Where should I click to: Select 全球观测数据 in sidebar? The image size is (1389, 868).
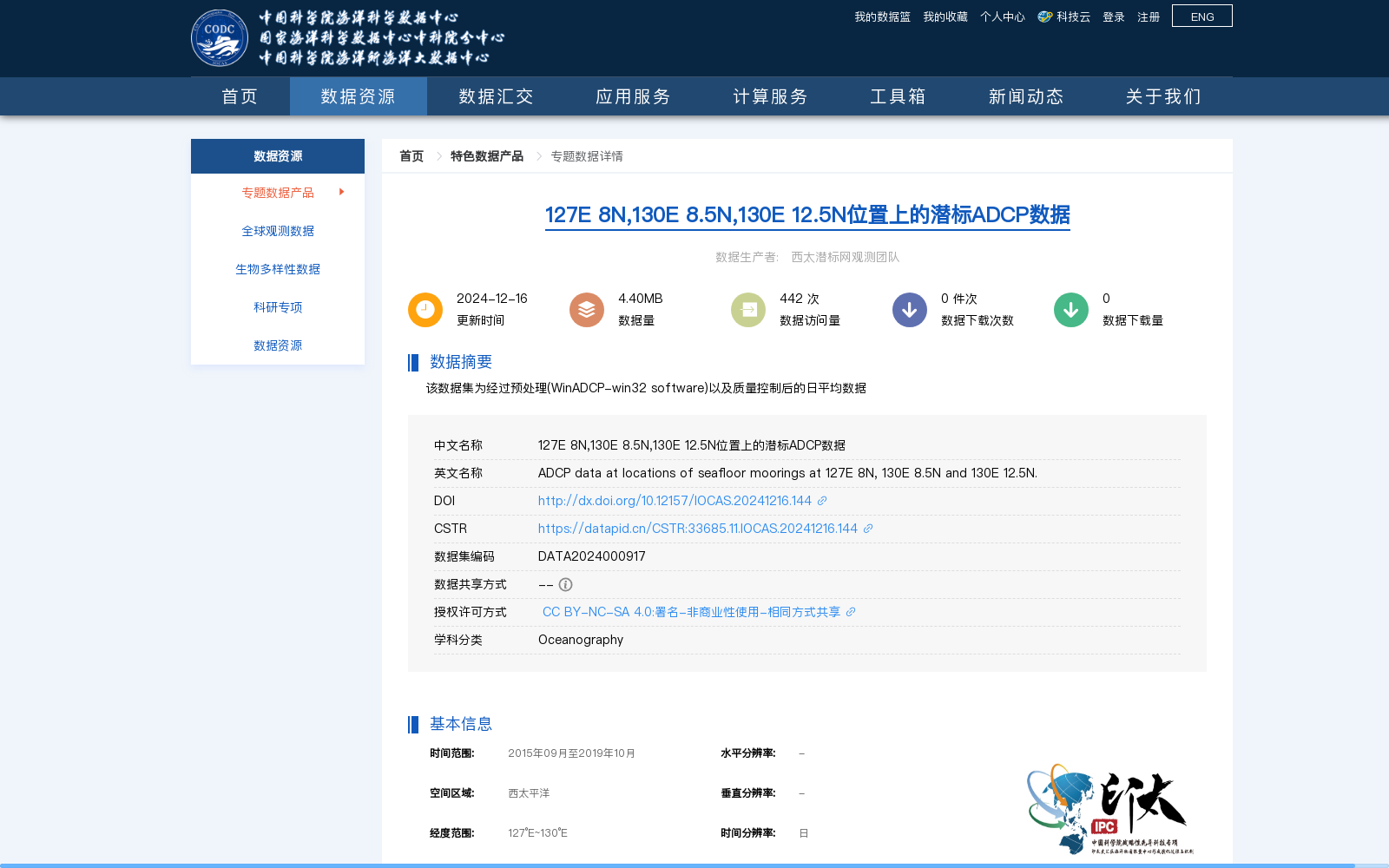[x=278, y=231]
